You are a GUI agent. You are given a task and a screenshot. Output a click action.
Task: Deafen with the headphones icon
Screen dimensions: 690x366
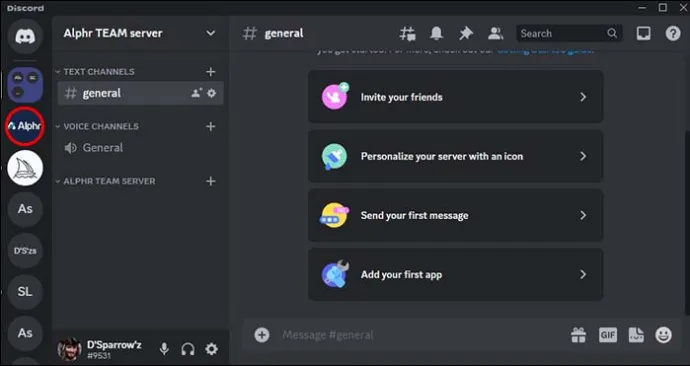click(x=188, y=349)
